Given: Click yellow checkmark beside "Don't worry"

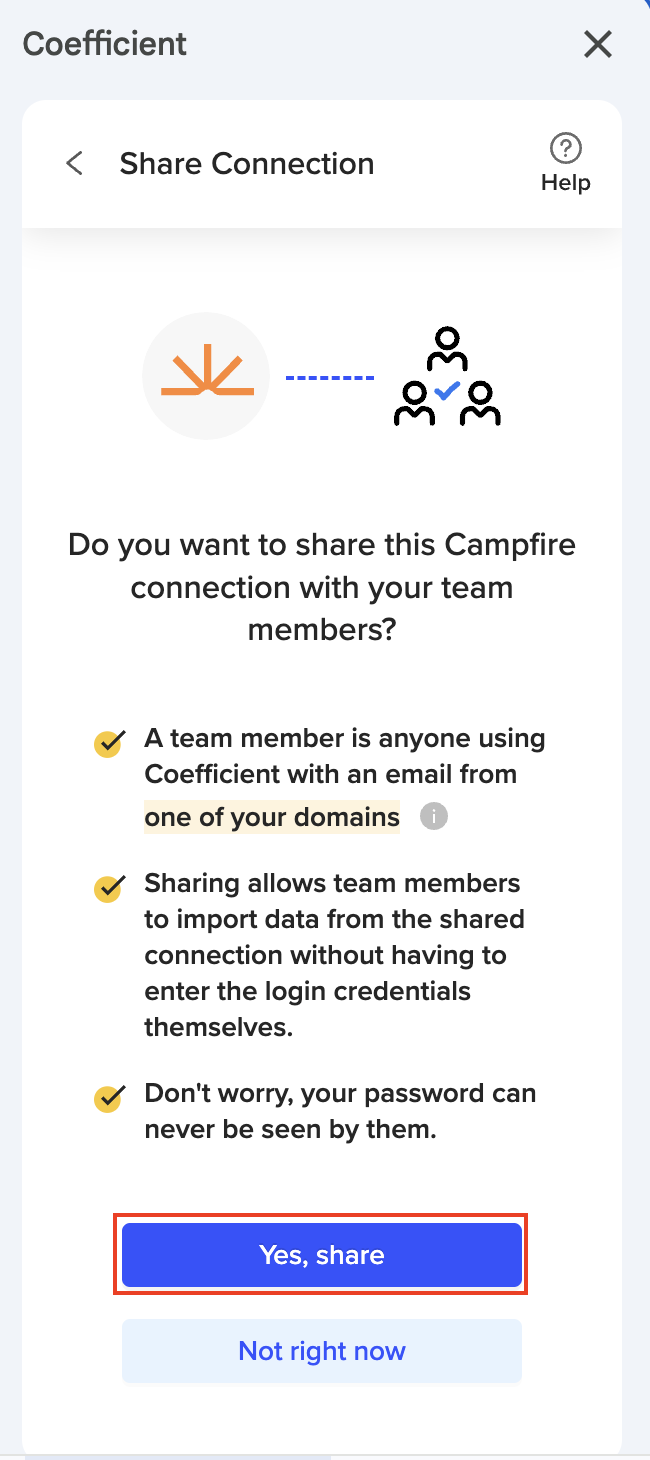Looking at the screenshot, I should pyautogui.click(x=108, y=1098).
